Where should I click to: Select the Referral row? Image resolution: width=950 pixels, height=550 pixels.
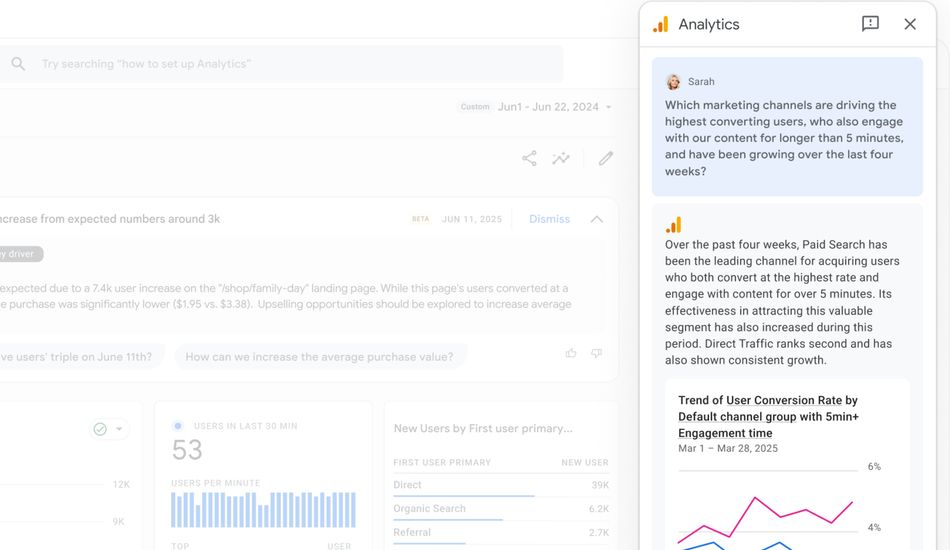(x=501, y=532)
